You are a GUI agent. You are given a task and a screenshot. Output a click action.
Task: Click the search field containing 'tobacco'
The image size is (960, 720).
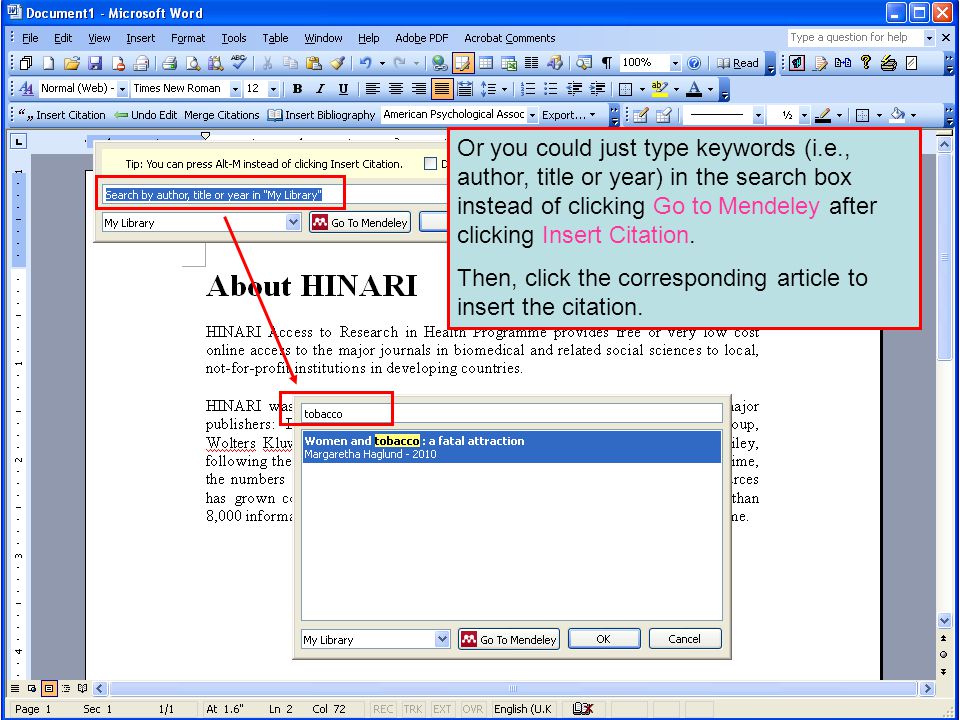tap(512, 413)
